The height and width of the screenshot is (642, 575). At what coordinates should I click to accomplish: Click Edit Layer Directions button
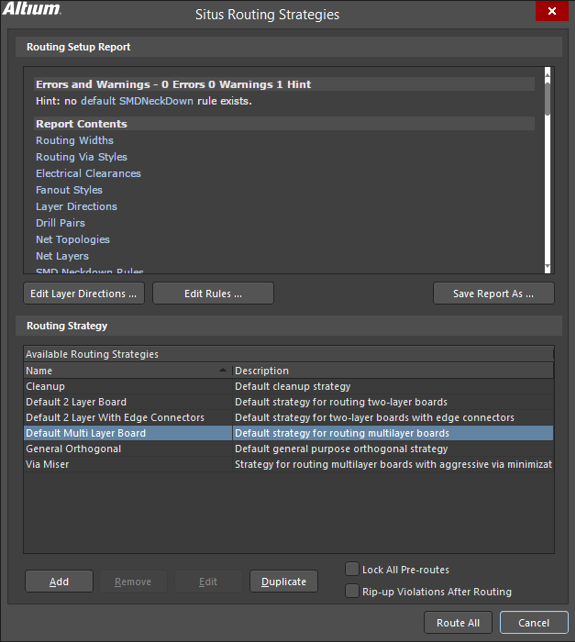(x=84, y=294)
